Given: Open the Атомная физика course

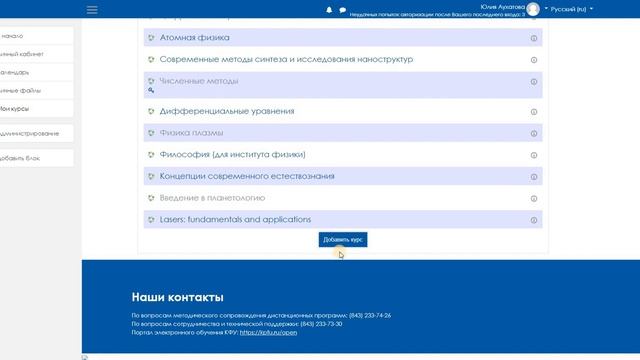Looking at the screenshot, I should click(194, 38).
